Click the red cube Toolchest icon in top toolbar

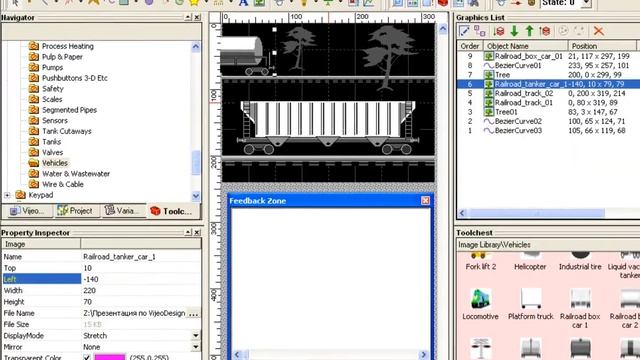443,3
